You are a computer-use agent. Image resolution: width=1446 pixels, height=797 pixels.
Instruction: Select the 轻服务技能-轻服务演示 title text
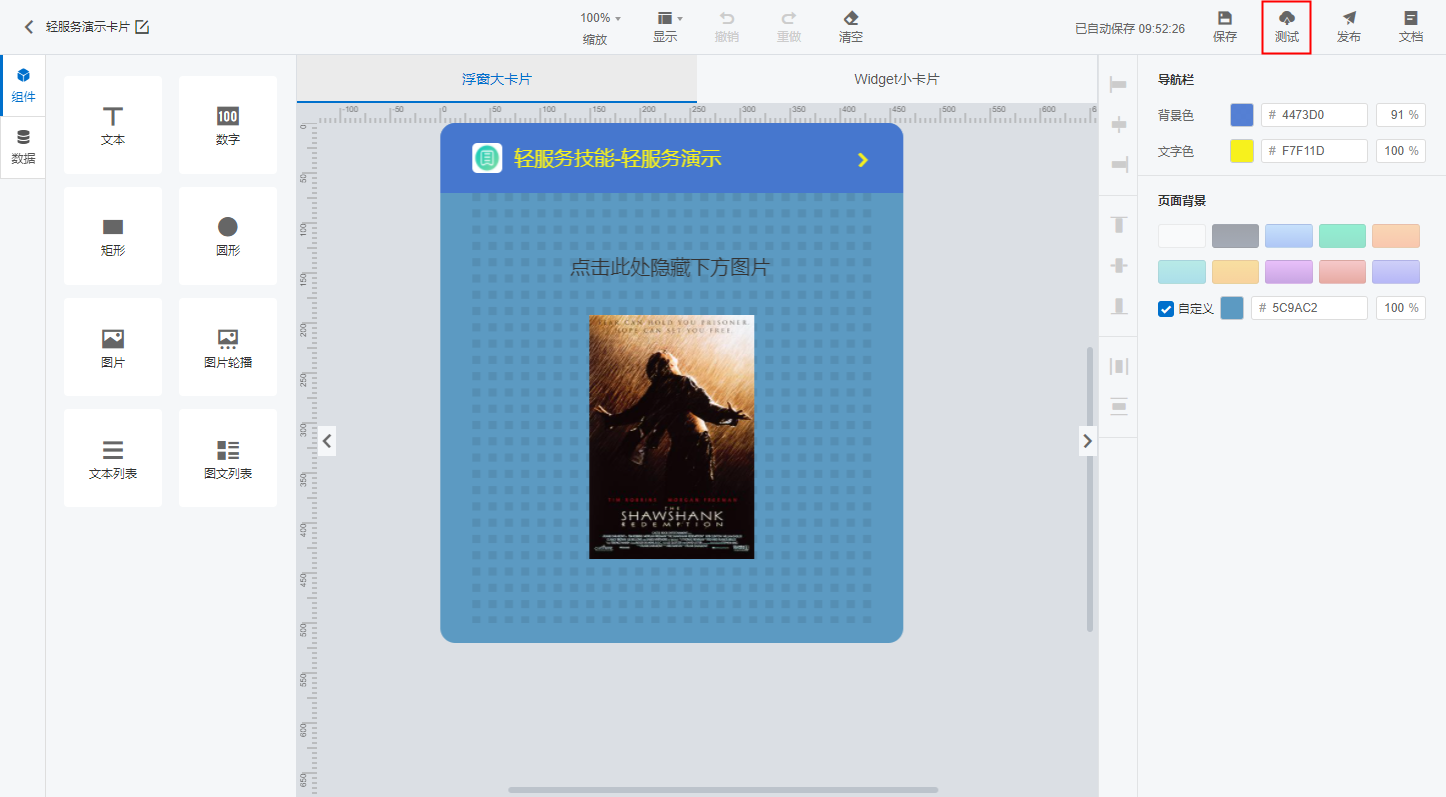pos(617,158)
